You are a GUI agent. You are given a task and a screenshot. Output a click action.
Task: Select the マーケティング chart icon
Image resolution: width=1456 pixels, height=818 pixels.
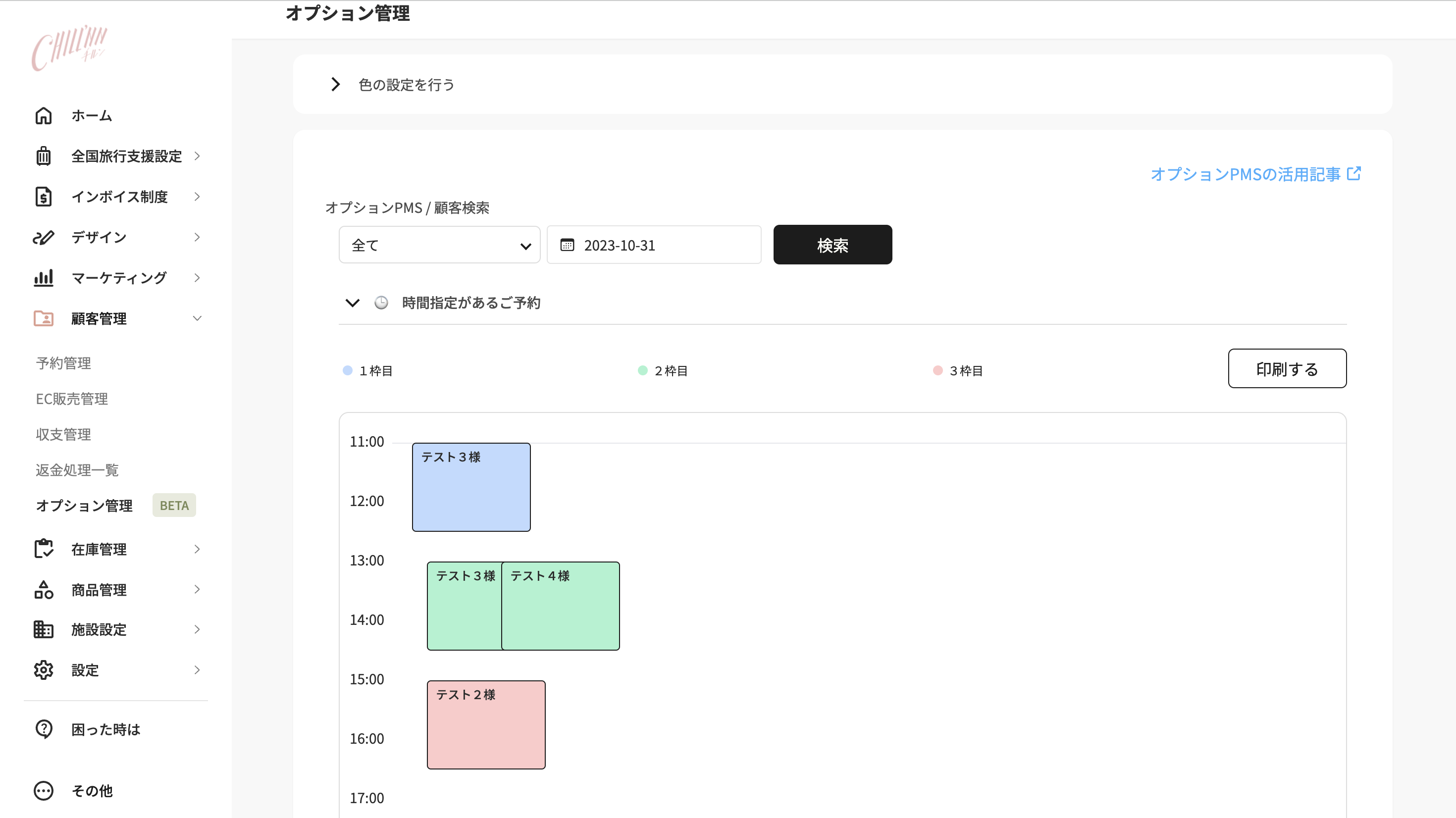(x=44, y=278)
